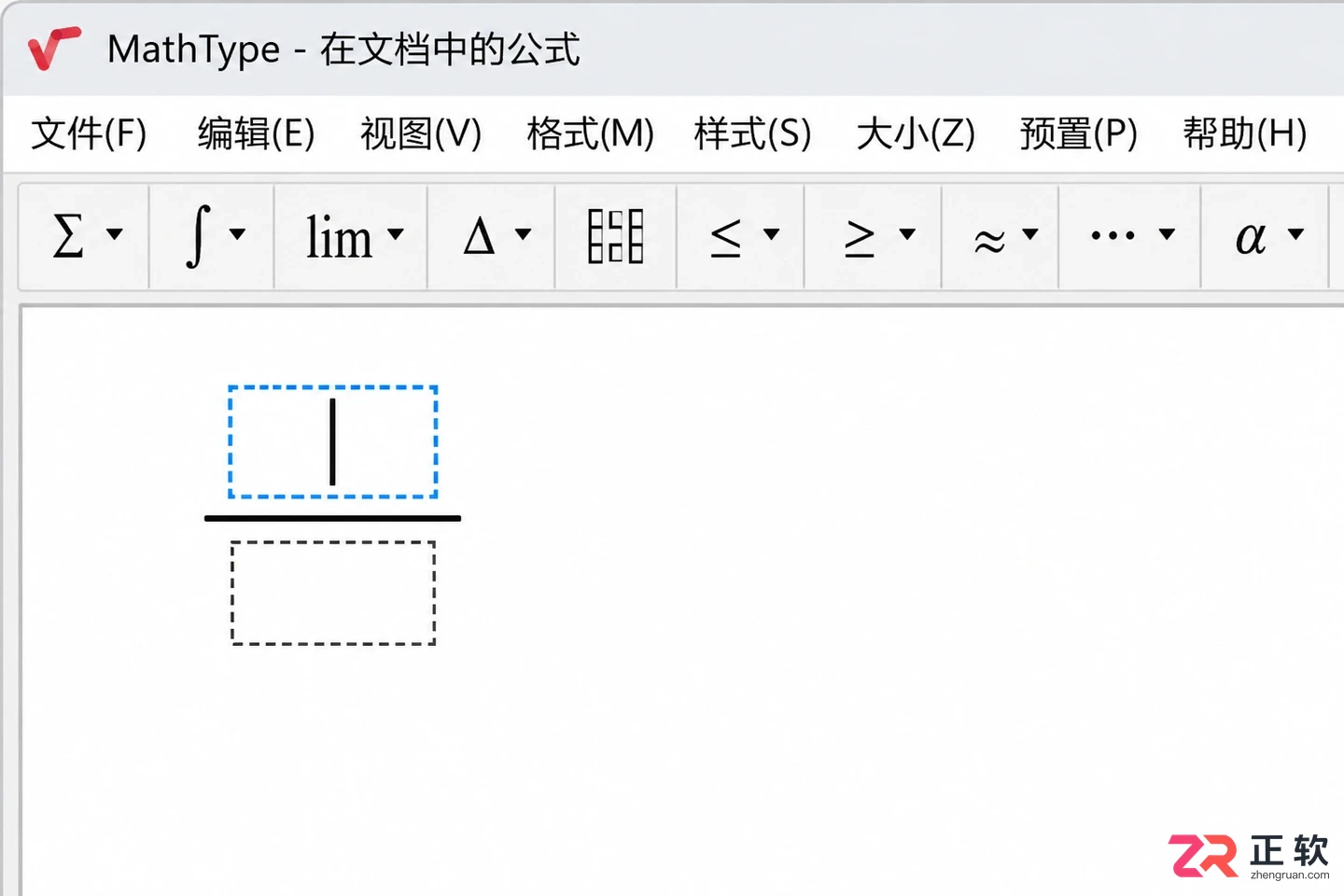Expand the lim templates dropdown arrow
Screen dimensions: 1344x896
(x=396, y=233)
